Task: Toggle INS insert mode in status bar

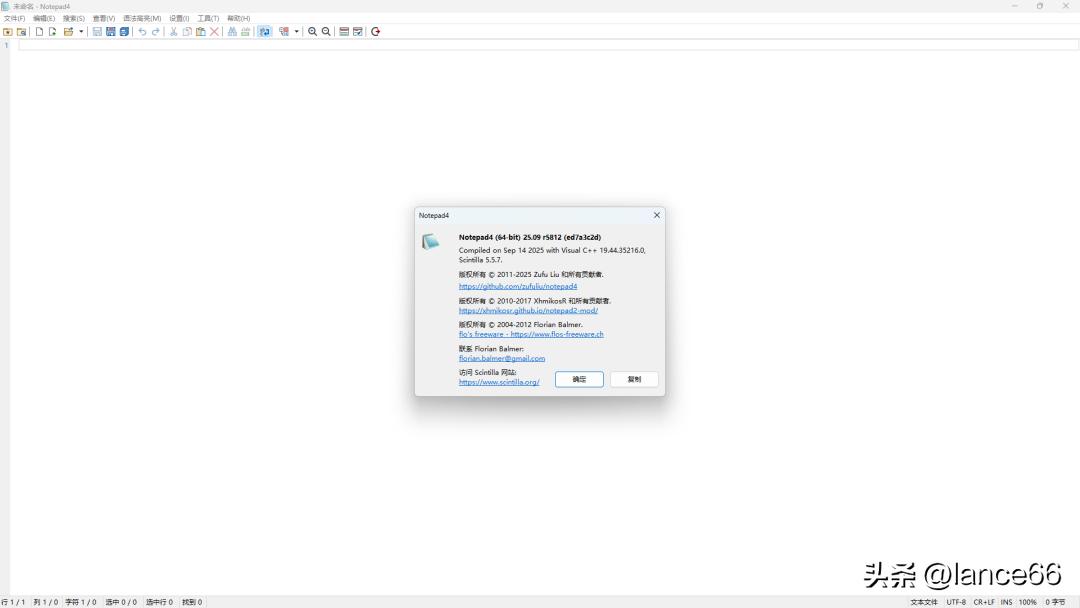Action: 1006,602
